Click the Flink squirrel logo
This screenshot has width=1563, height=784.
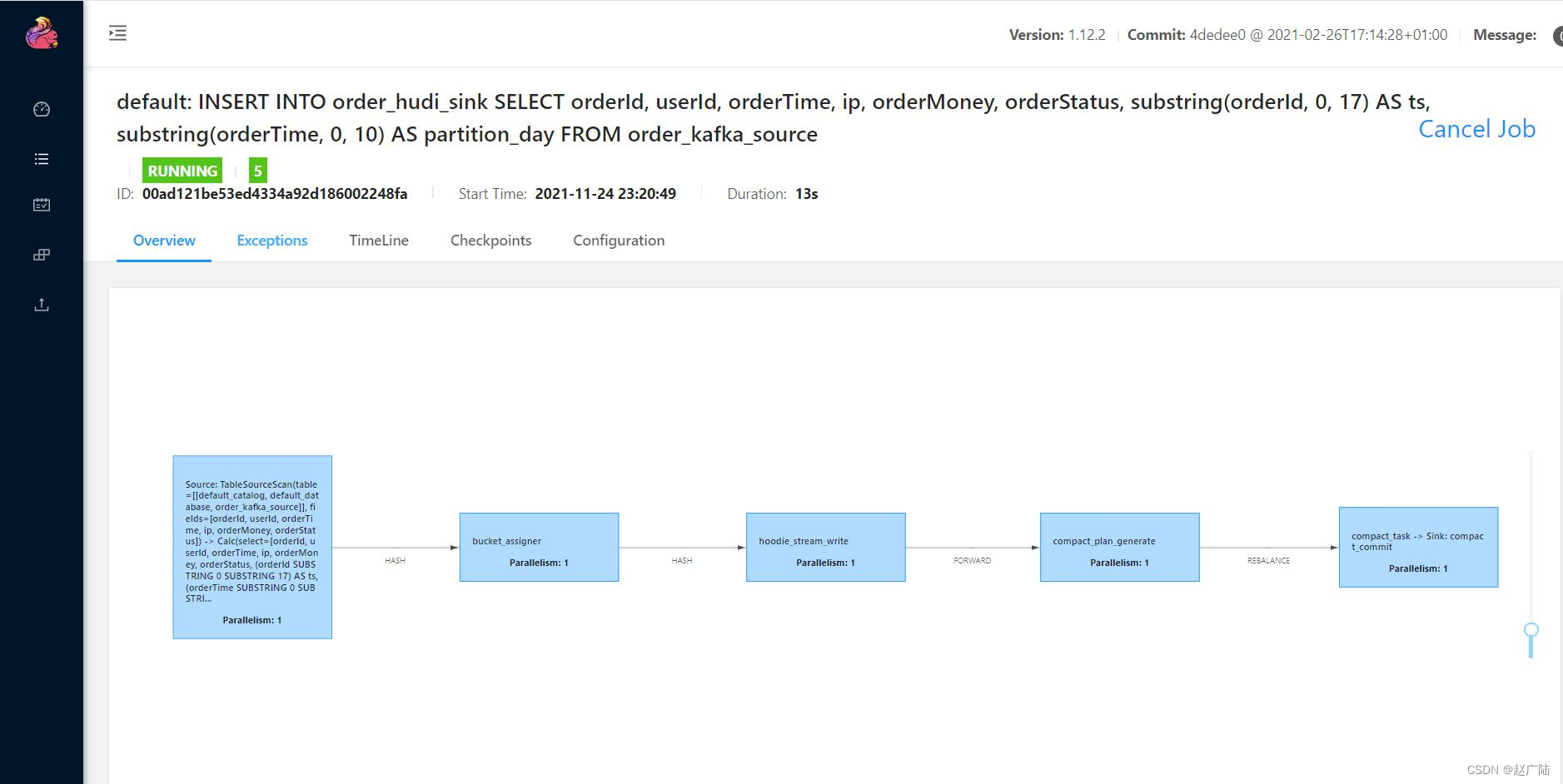coord(41,34)
